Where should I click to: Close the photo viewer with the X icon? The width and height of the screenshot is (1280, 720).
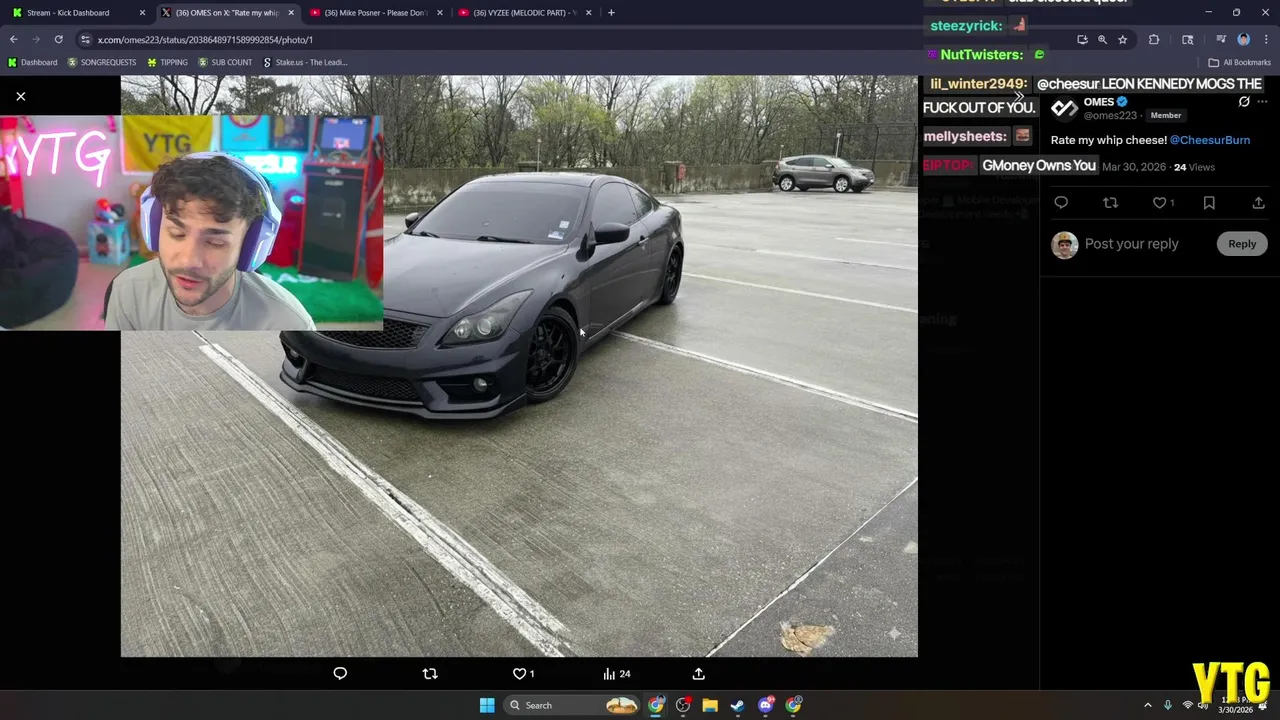pos(20,96)
